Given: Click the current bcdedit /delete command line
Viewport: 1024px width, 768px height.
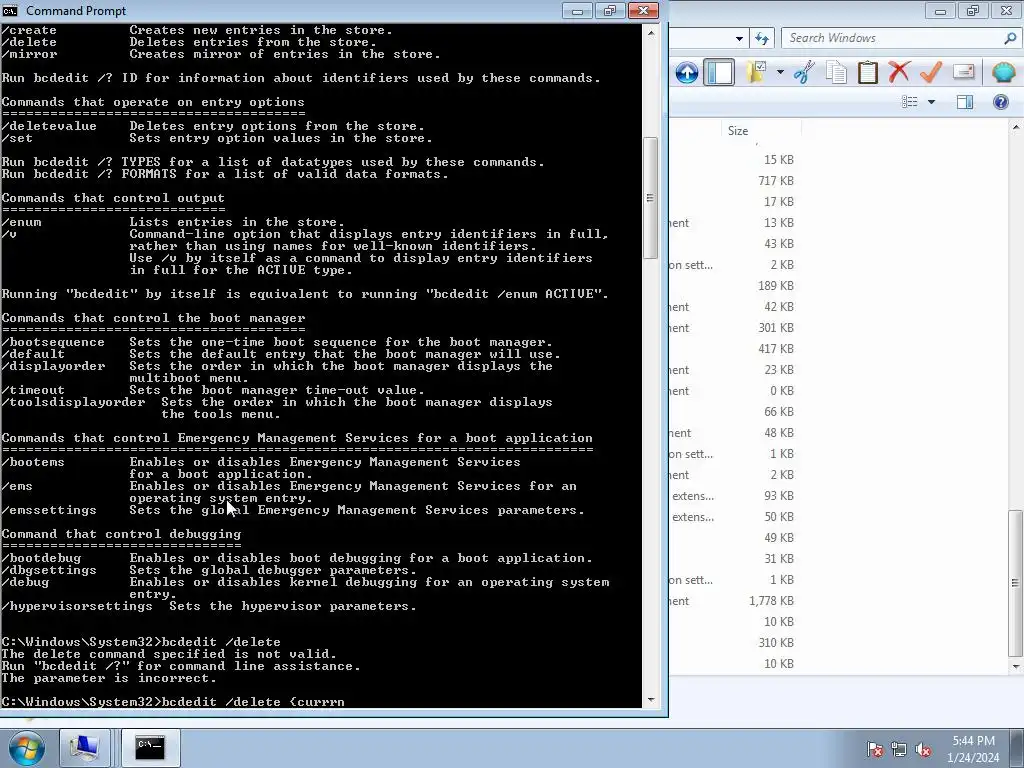Looking at the screenshot, I should (173, 702).
